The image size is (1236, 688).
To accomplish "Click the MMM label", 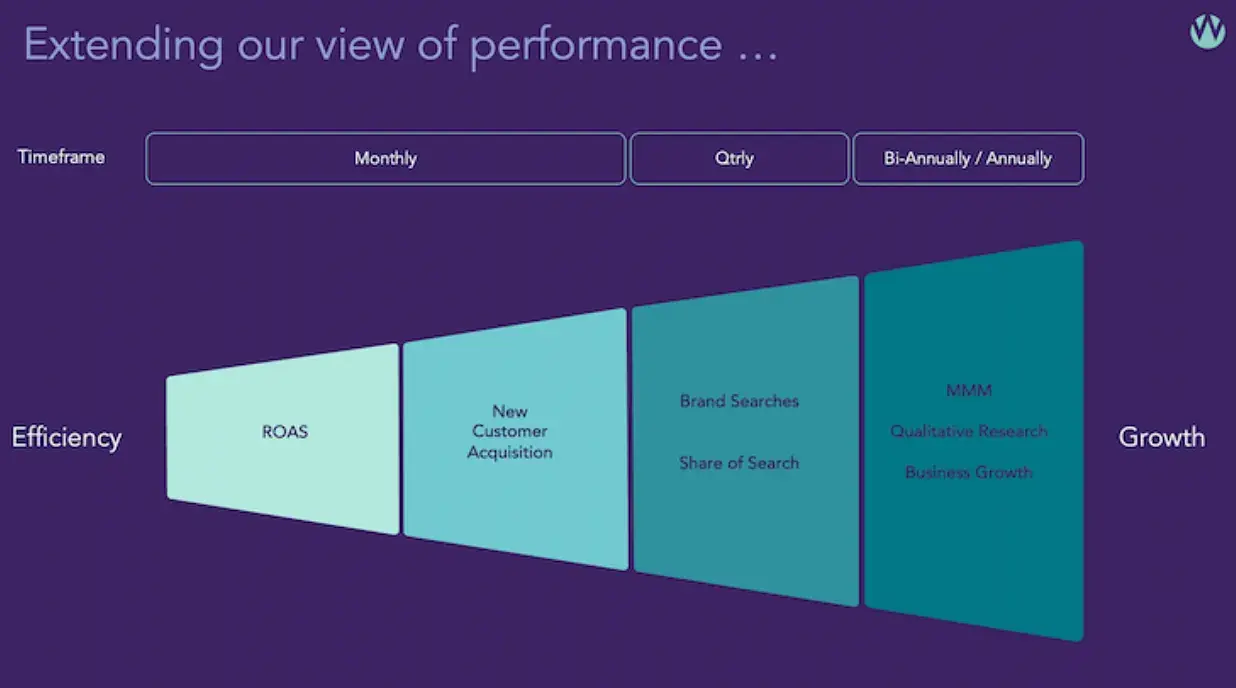I will point(969,390).
